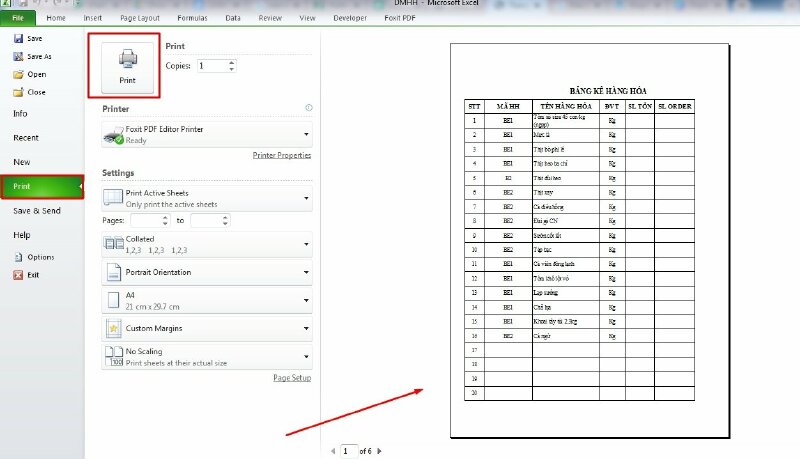Click the Open folder icon
Screen dimensions: 800x459
pos(18,74)
